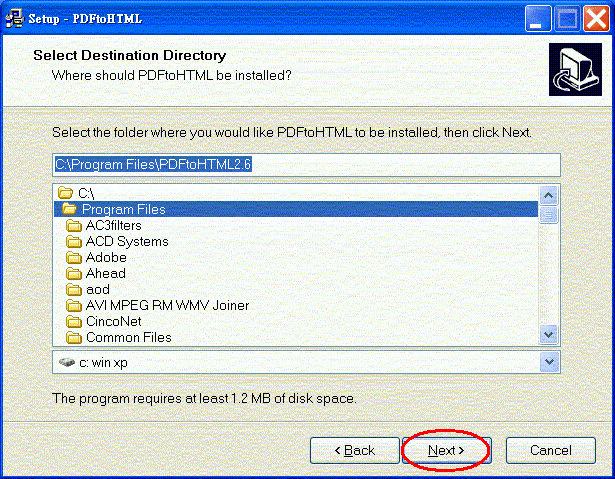
Task: Click the folder icon next to Common Files
Action: [74, 337]
